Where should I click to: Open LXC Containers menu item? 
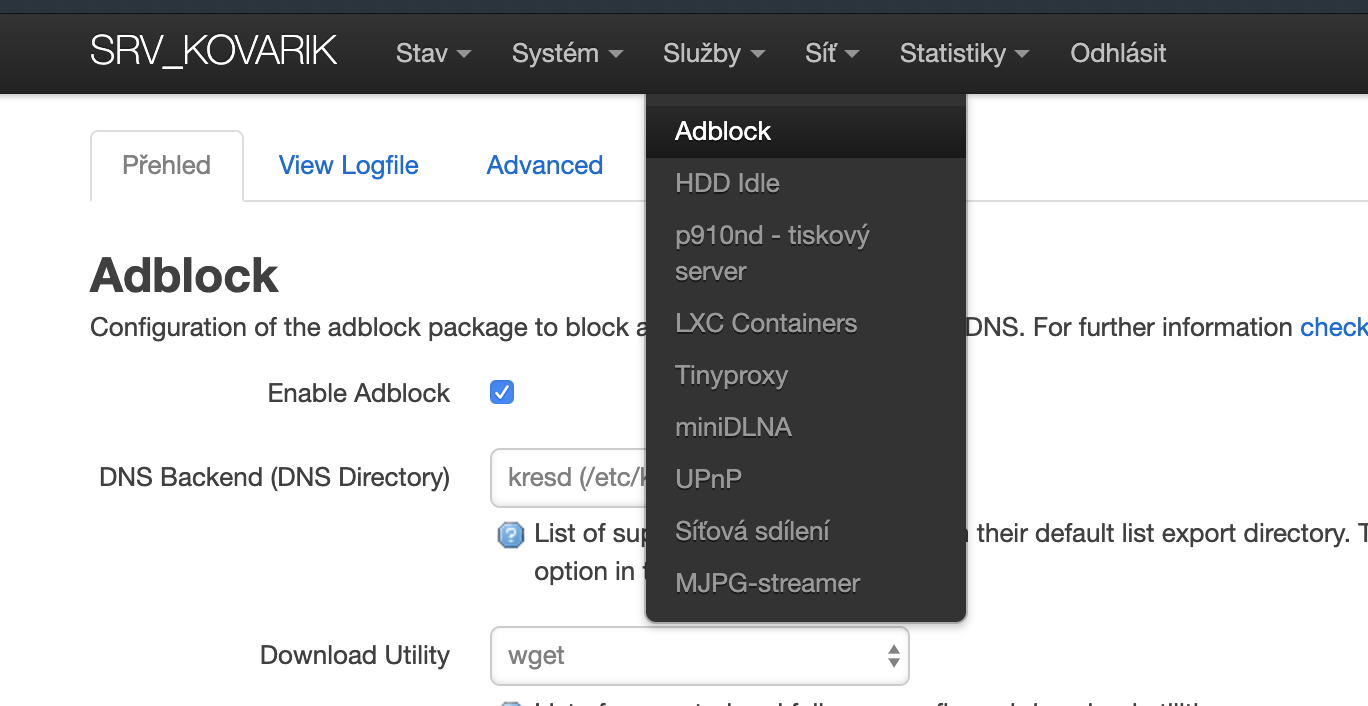pyautogui.click(x=766, y=323)
